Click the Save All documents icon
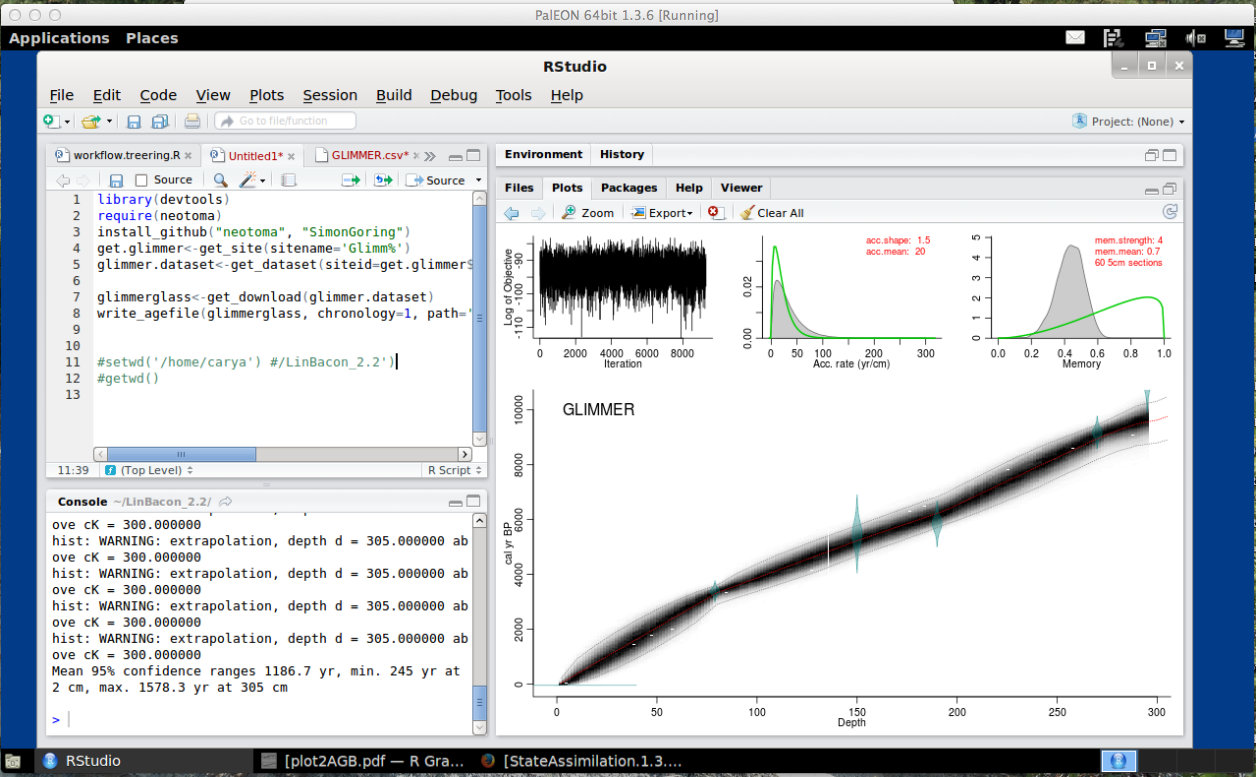This screenshot has width=1256, height=777. pyautogui.click(x=160, y=121)
